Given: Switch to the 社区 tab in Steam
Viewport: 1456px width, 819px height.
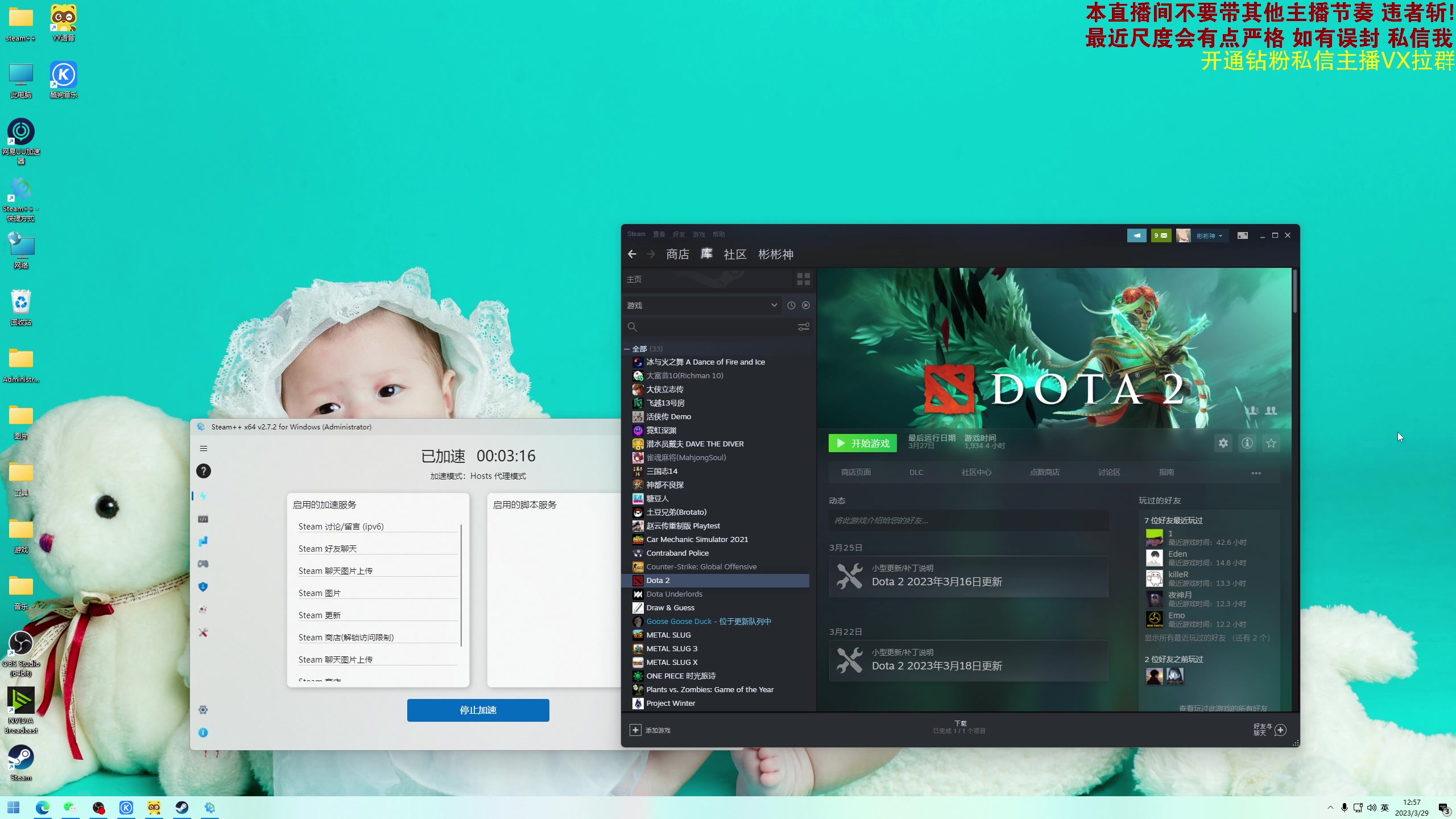Looking at the screenshot, I should pos(735,254).
